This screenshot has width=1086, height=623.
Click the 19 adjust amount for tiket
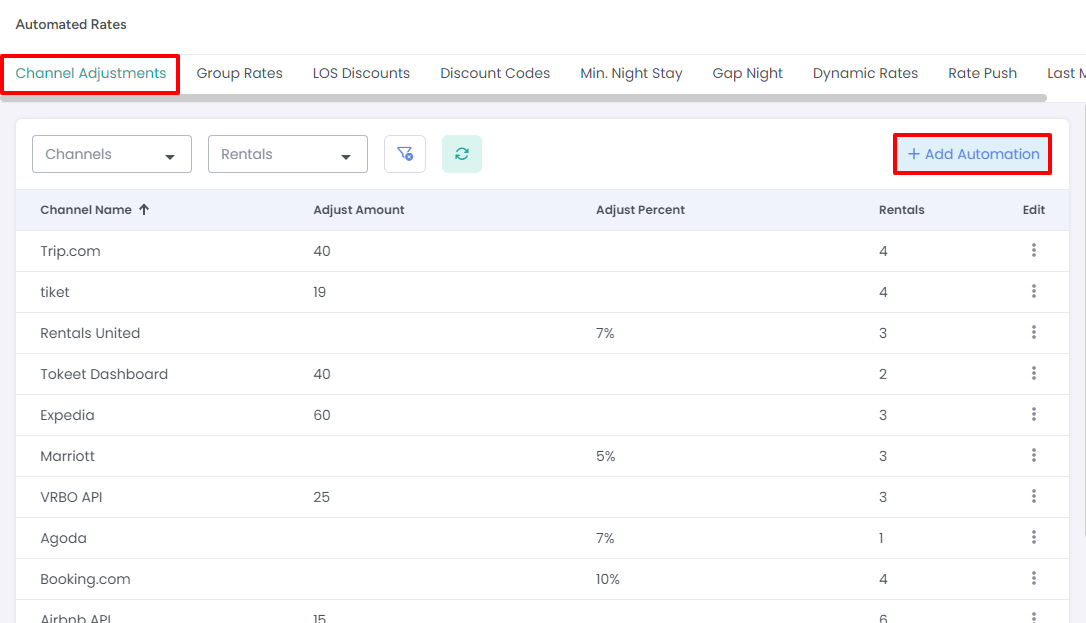click(x=319, y=292)
